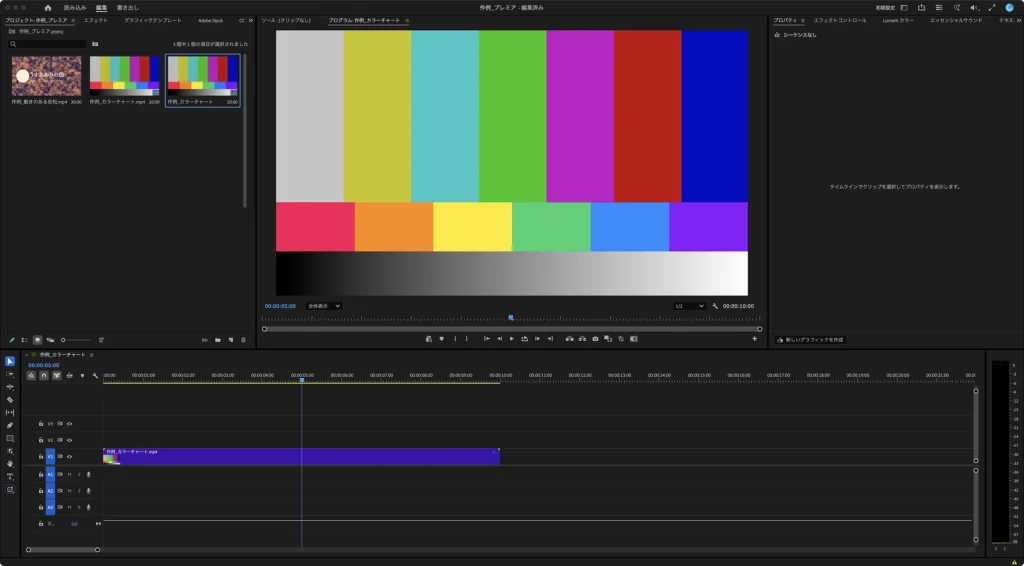Open the Properties panel menu icon
The height and width of the screenshot is (566, 1024).
[803, 21]
